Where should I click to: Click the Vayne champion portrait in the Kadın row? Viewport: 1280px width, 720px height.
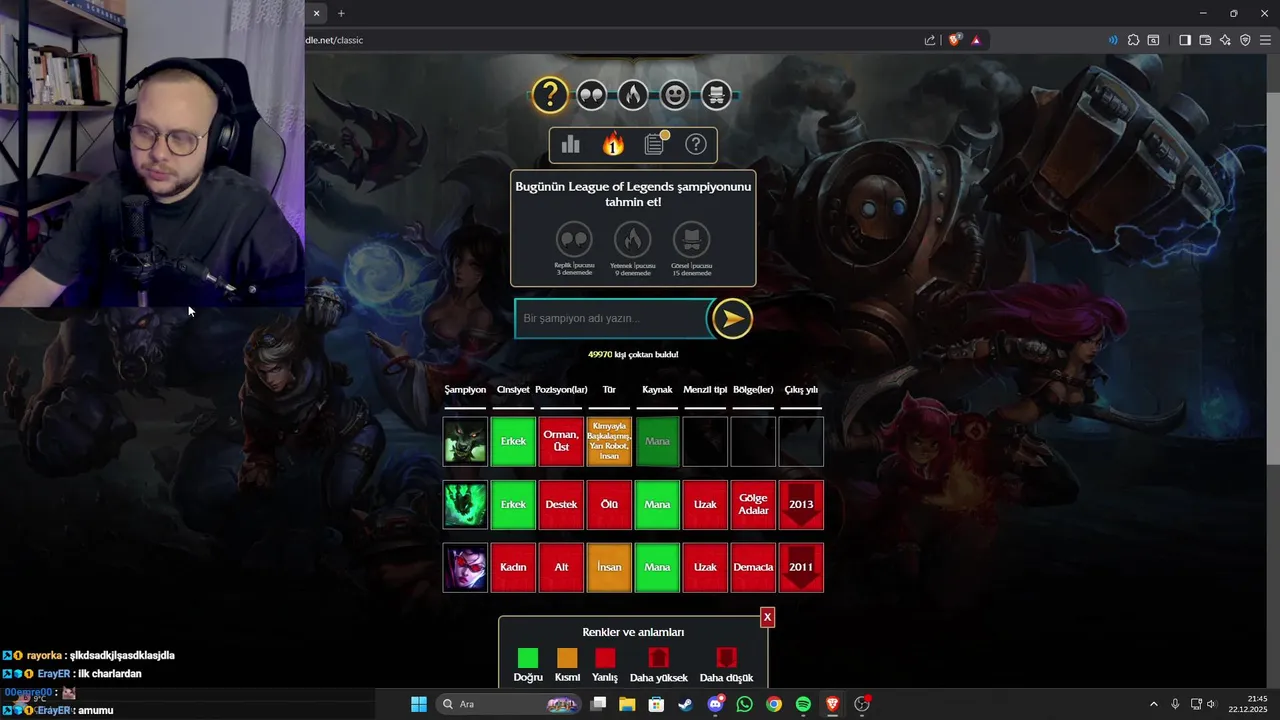(x=465, y=567)
